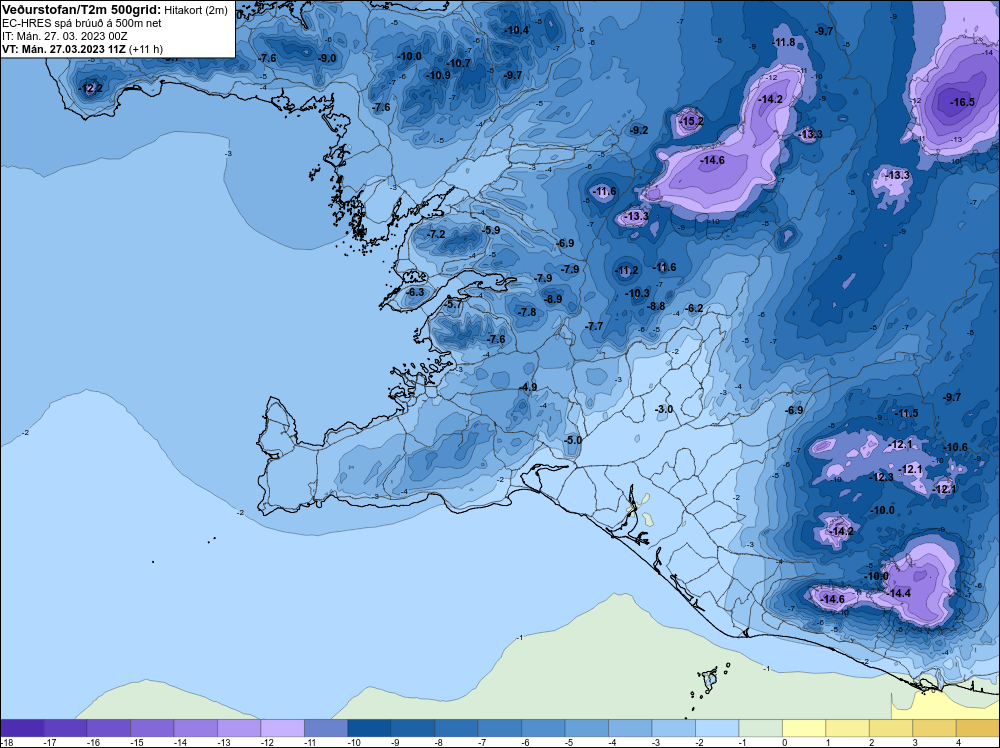Click the -5.7 temperature label

click(x=453, y=305)
